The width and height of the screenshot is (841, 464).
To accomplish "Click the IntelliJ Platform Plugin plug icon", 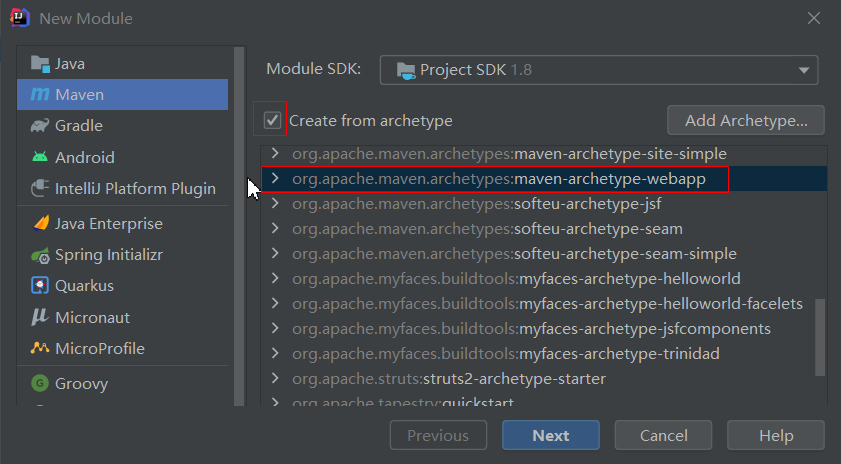I will [x=40, y=188].
